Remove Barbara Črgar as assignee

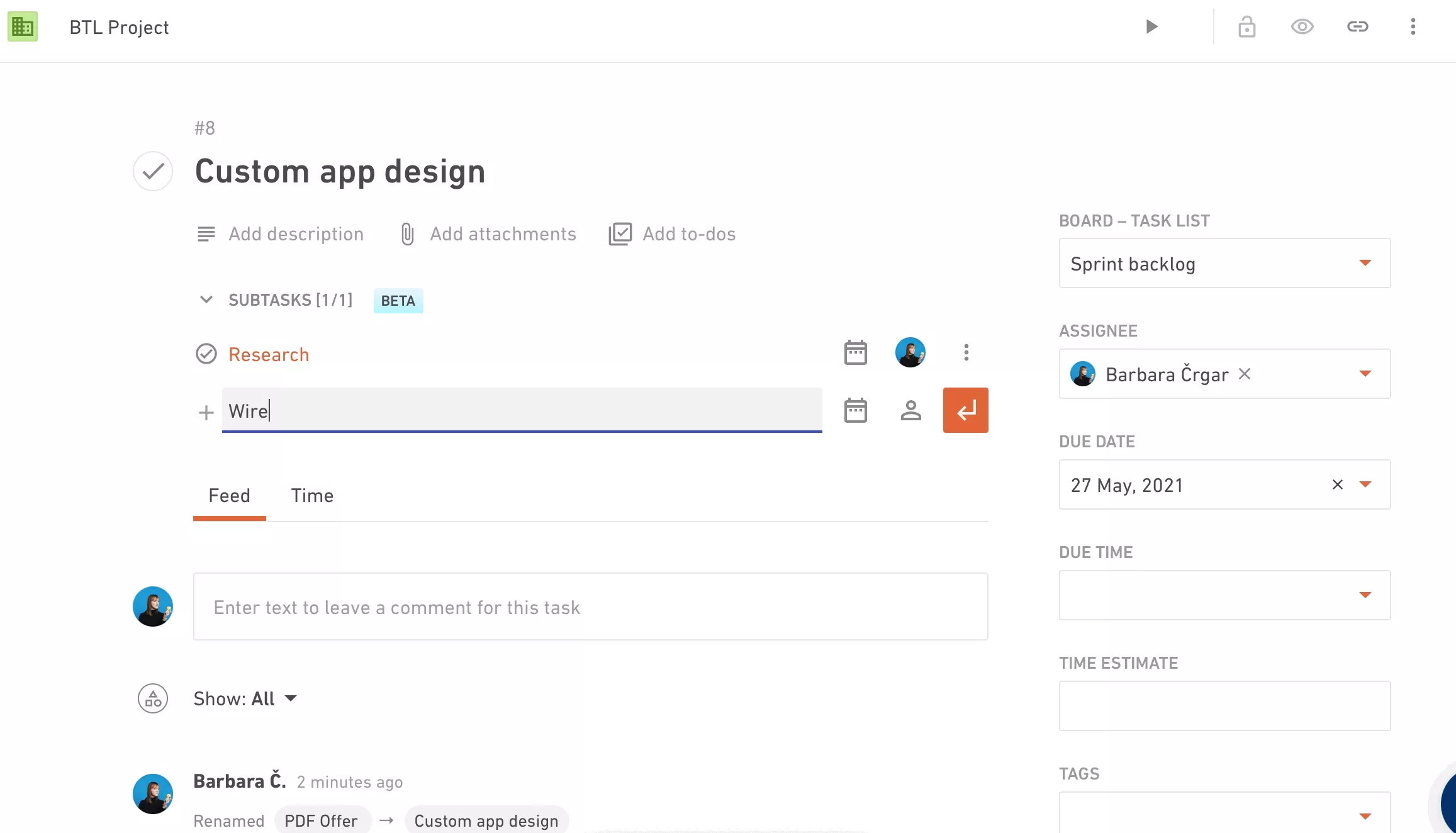1244,374
